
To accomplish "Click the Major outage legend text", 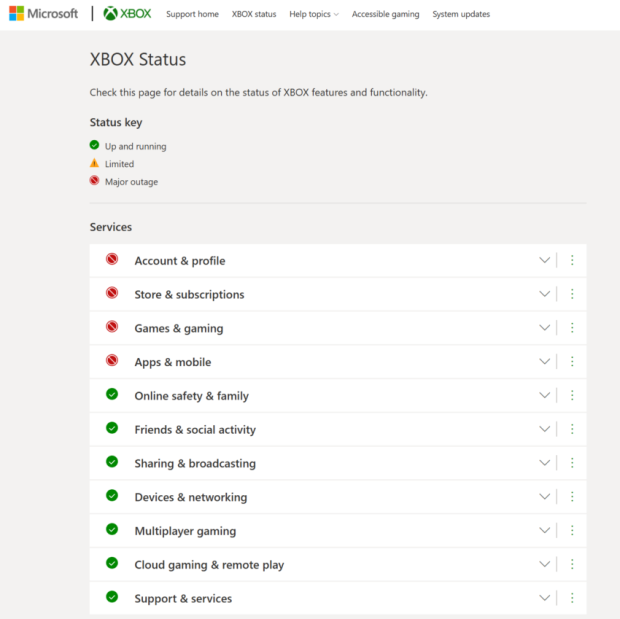I will click(131, 182).
